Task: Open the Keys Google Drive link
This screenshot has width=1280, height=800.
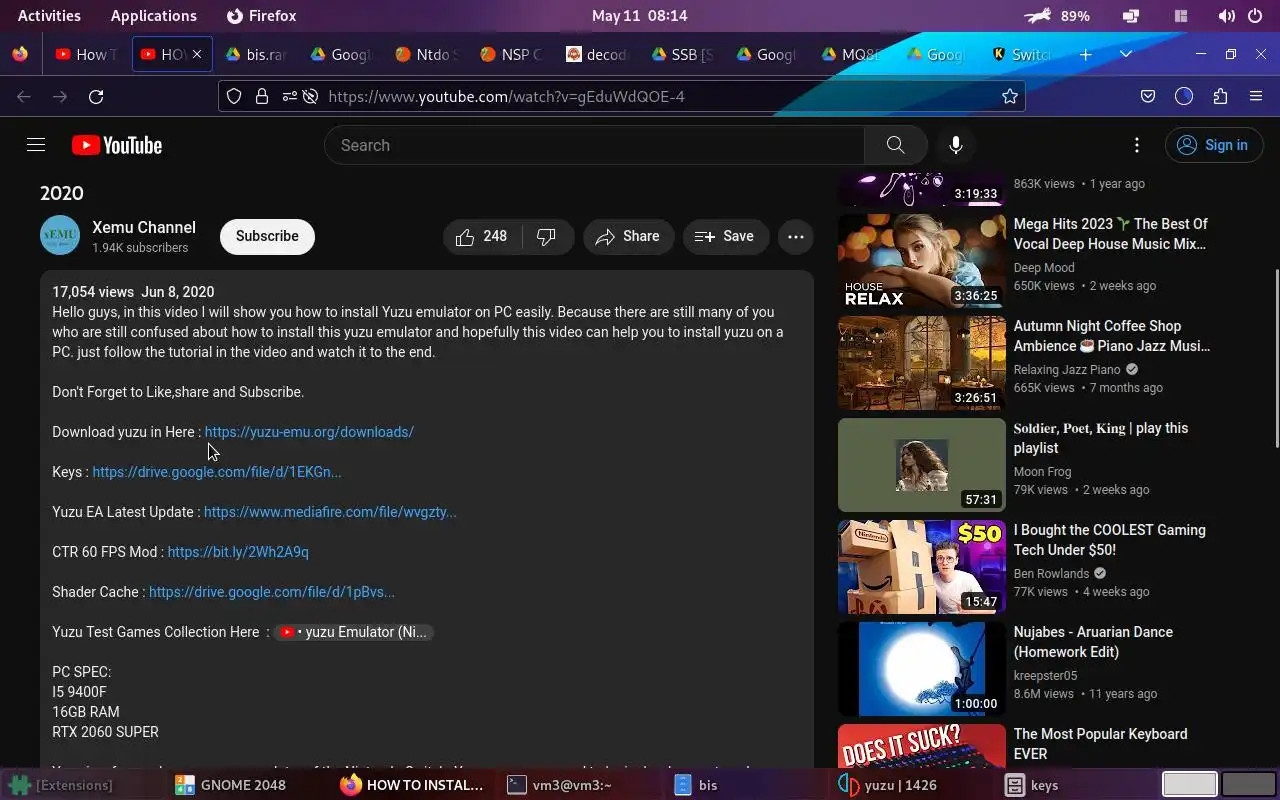Action: coord(217,472)
